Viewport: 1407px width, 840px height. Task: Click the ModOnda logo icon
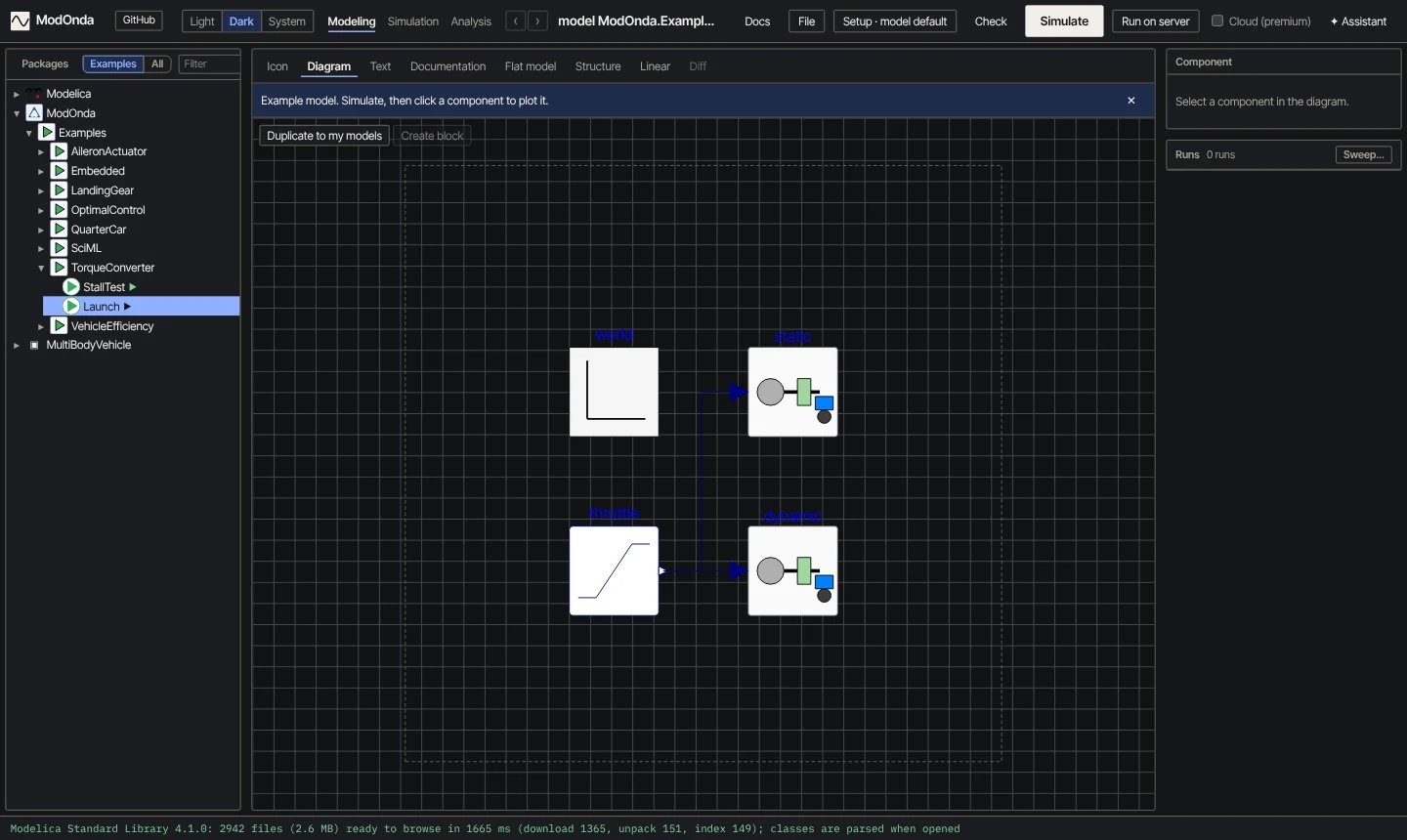click(20, 21)
